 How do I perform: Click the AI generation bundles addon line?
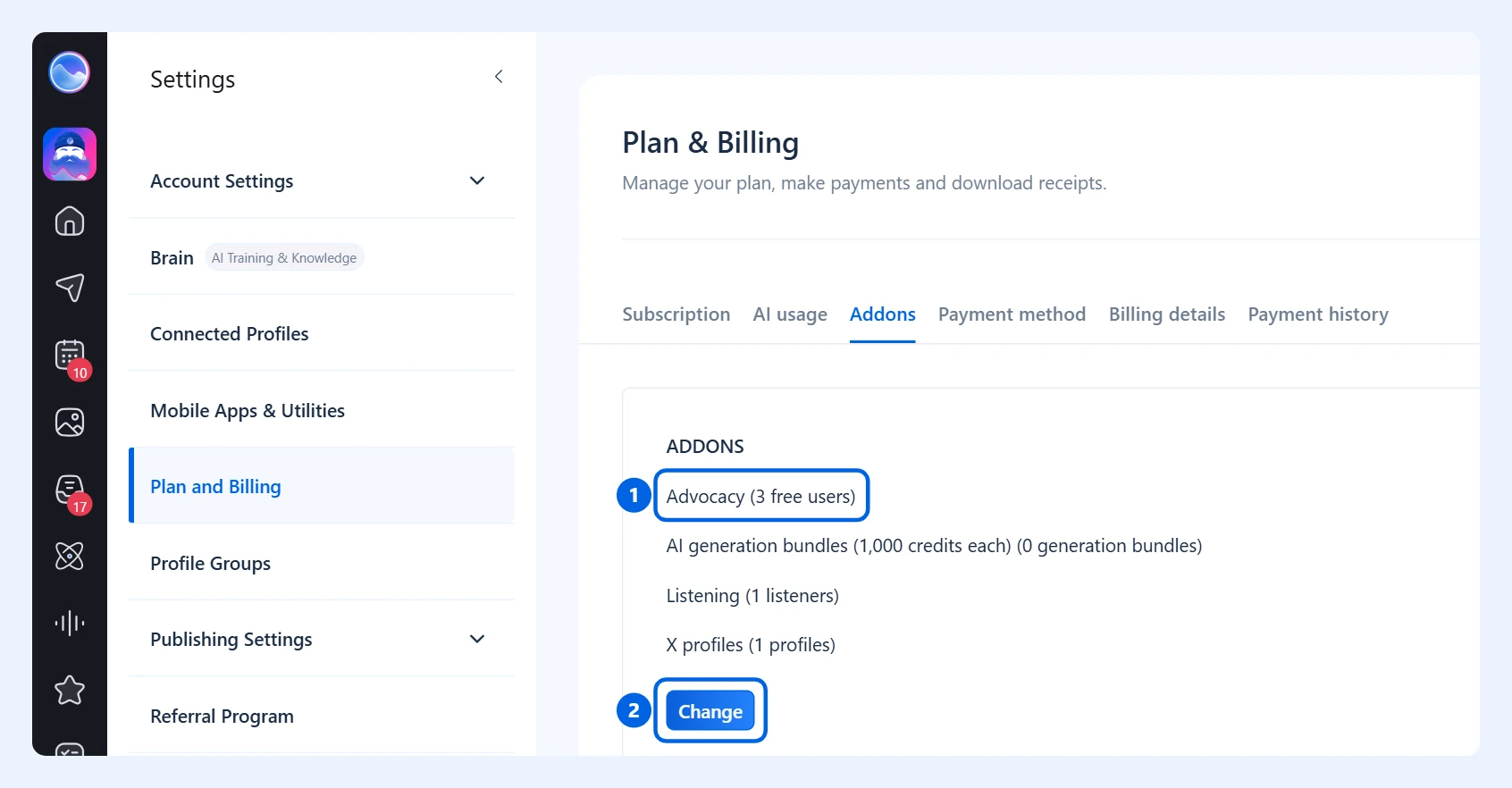(934, 546)
